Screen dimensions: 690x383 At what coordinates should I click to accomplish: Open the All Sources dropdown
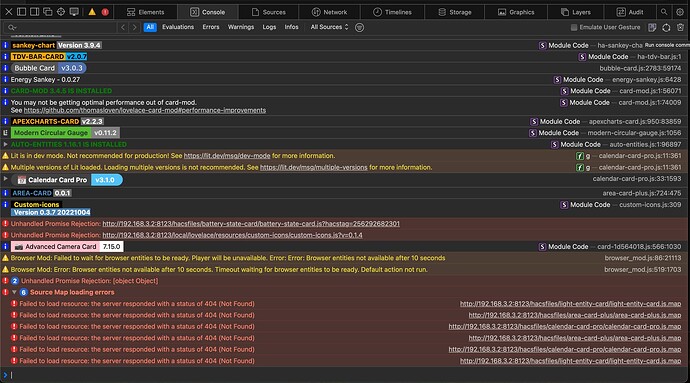329,27
